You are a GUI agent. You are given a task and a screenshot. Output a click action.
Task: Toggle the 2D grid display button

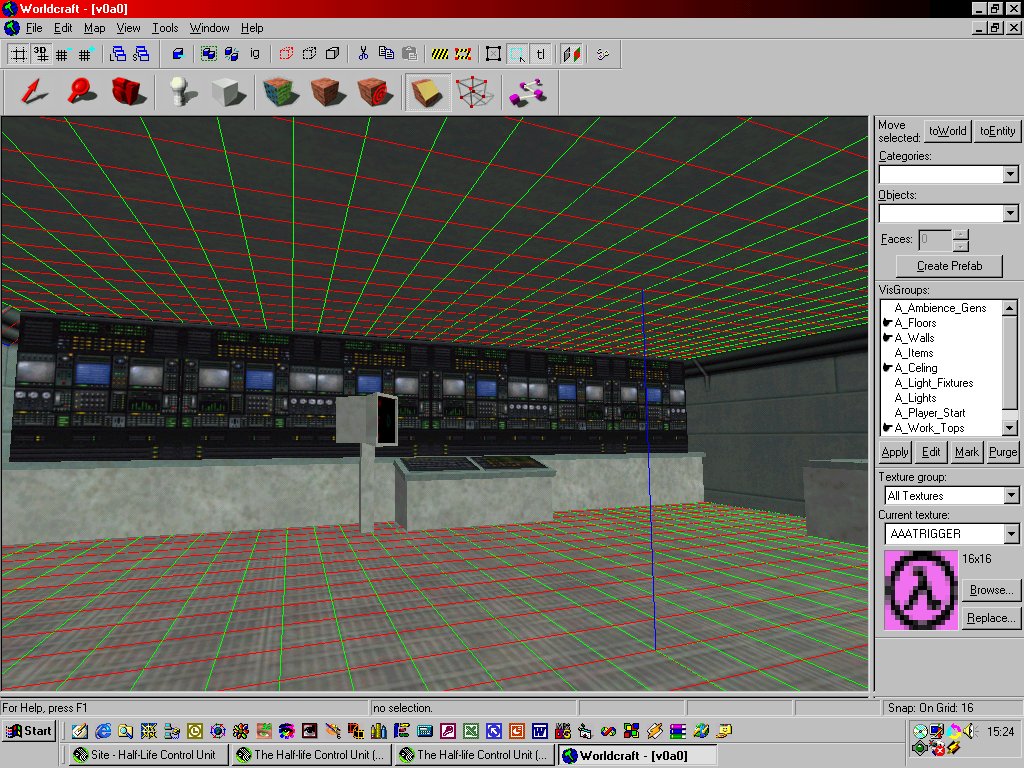18,54
